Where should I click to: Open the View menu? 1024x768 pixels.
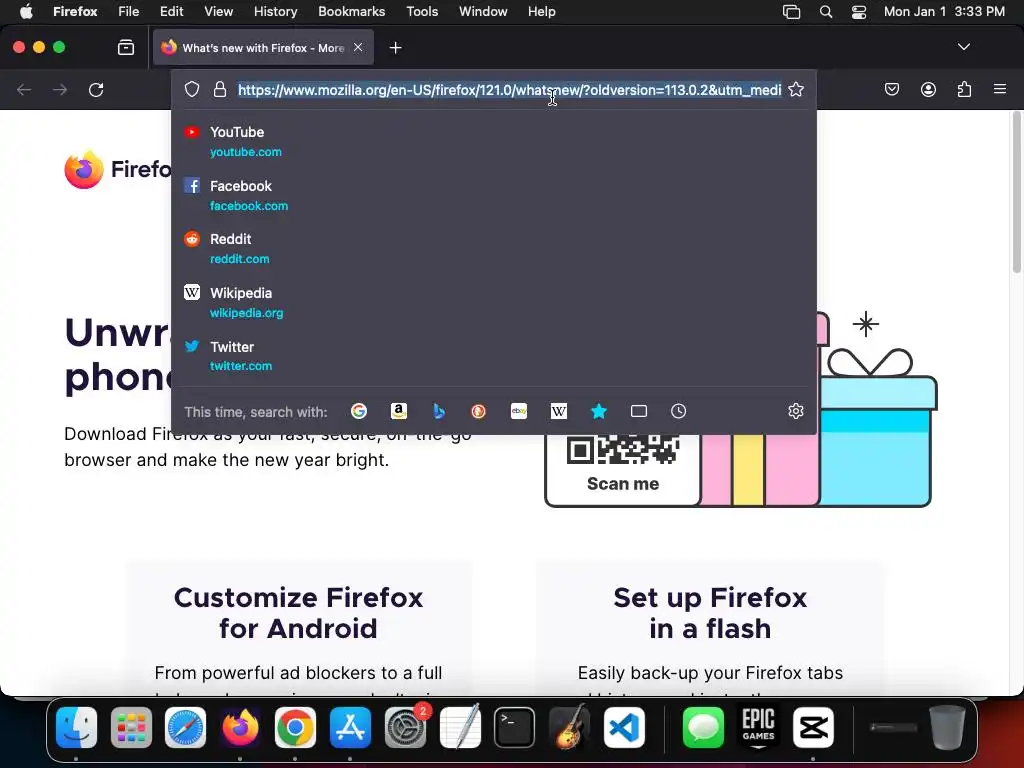(218, 12)
